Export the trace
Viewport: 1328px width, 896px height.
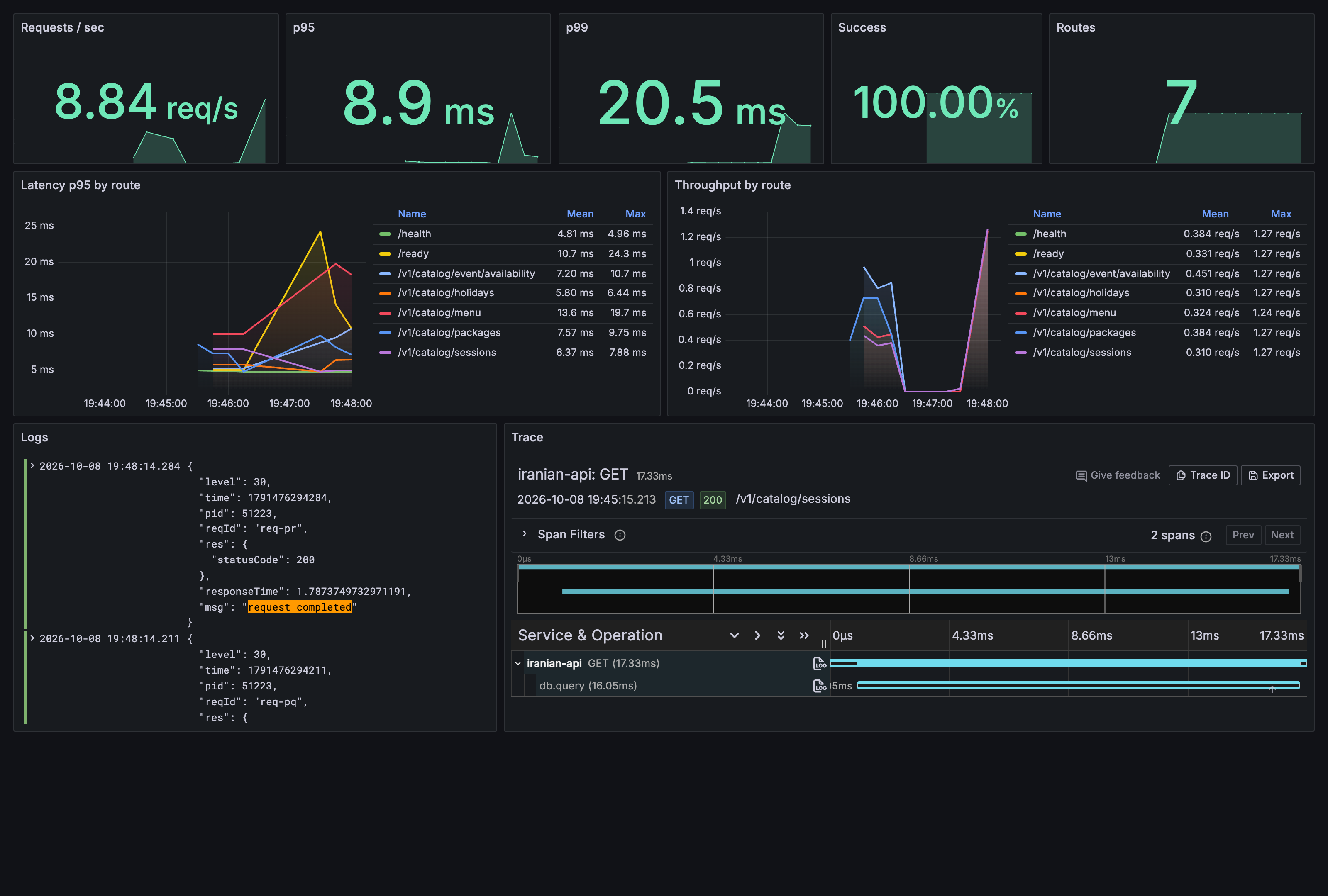coord(1270,475)
